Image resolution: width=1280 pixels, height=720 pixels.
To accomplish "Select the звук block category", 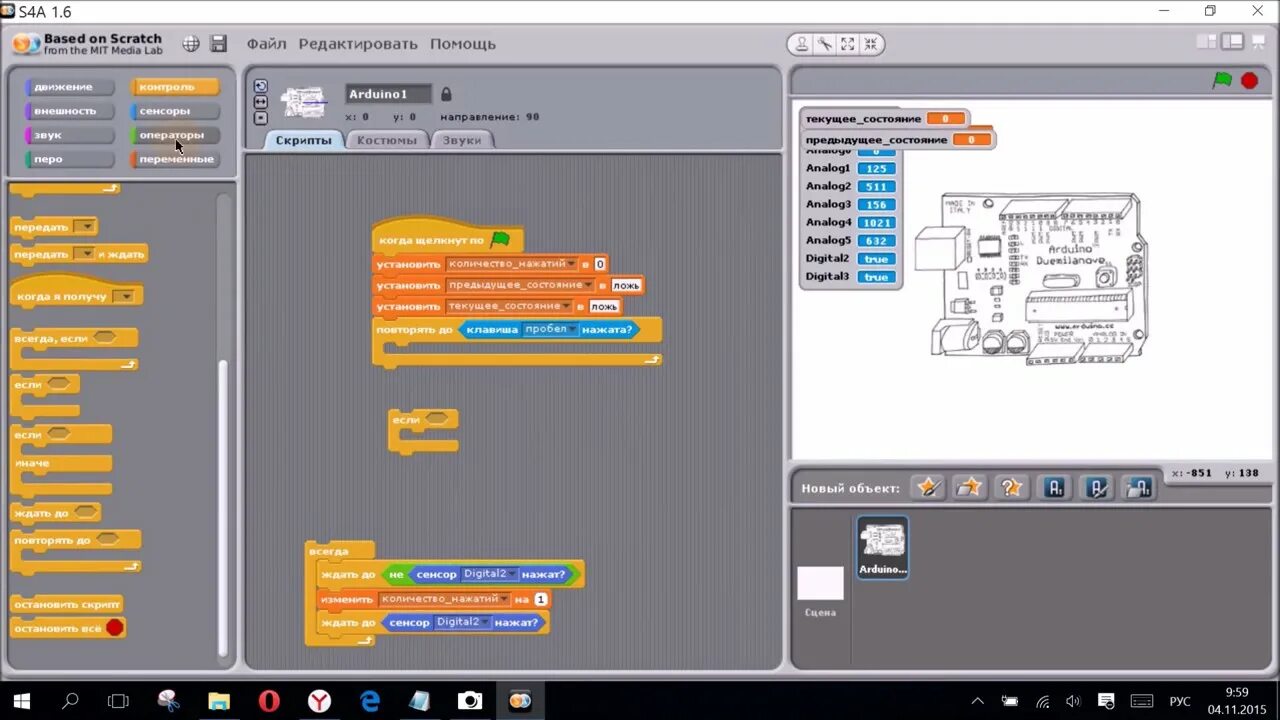I will point(69,135).
